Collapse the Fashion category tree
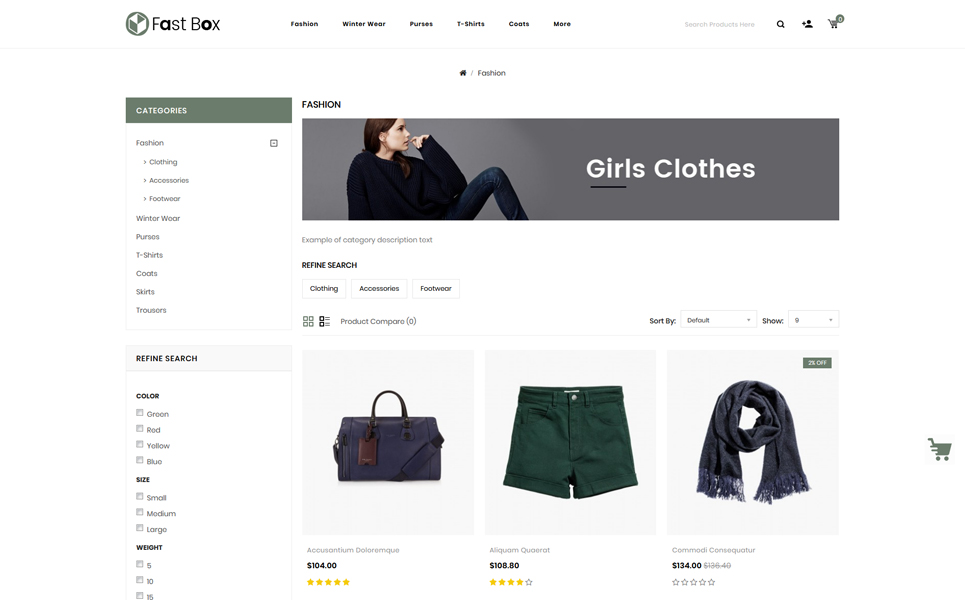 [x=274, y=143]
